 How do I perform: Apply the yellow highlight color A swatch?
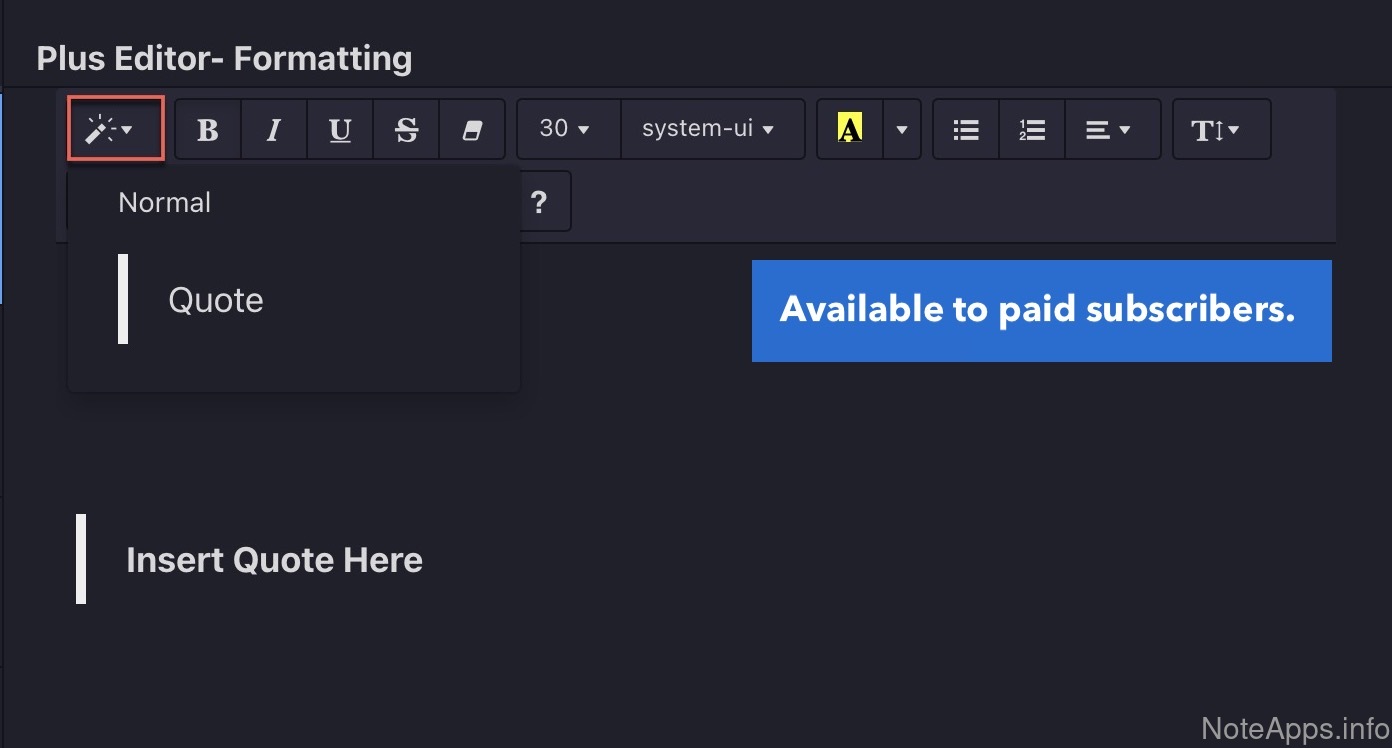(849, 129)
